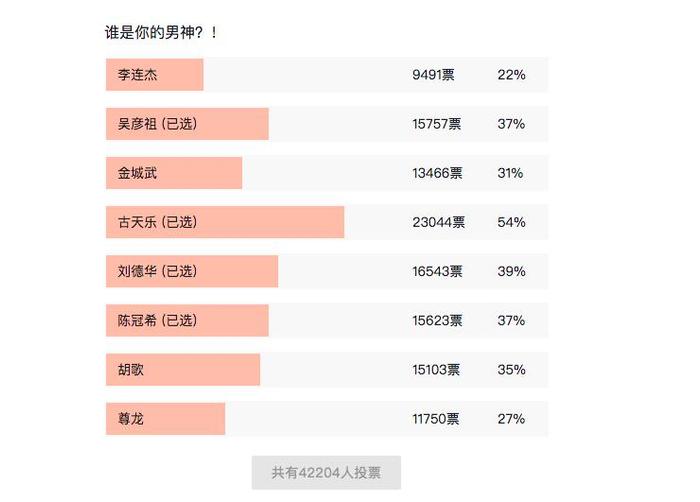
Task: Click the 39% percentage label
Action: 512,271
